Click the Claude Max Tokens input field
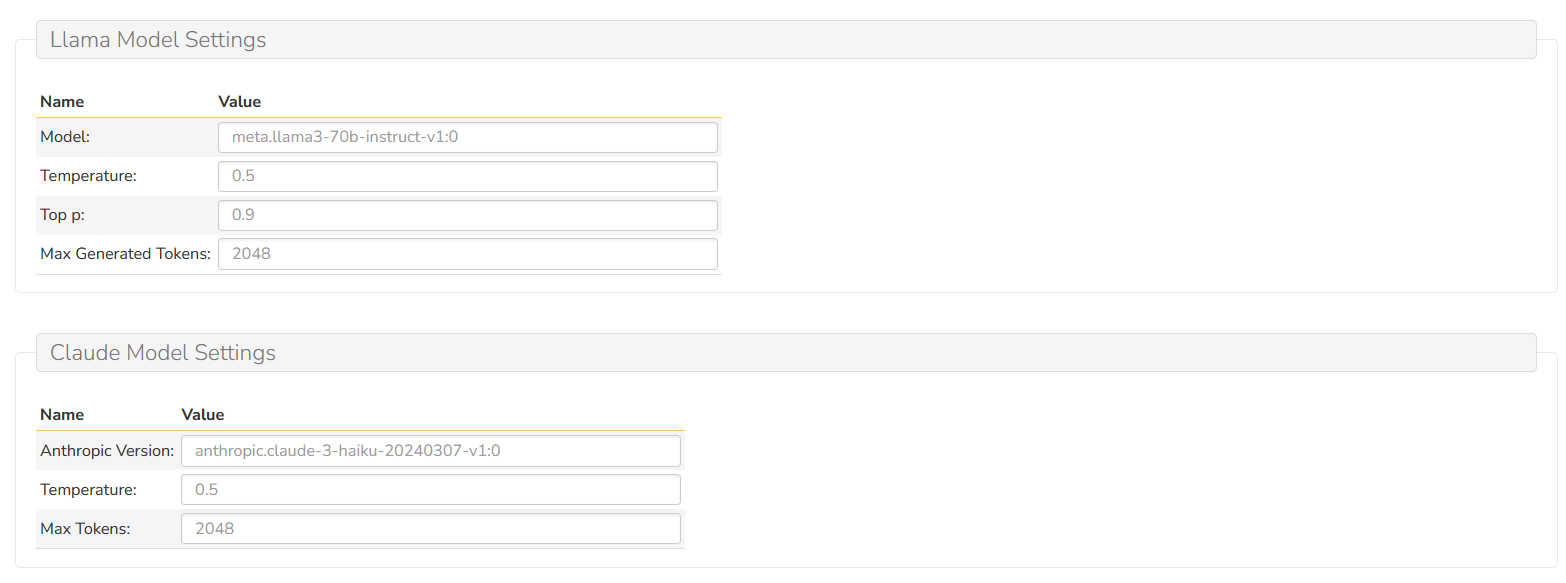1566x583 pixels. tap(430, 528)
